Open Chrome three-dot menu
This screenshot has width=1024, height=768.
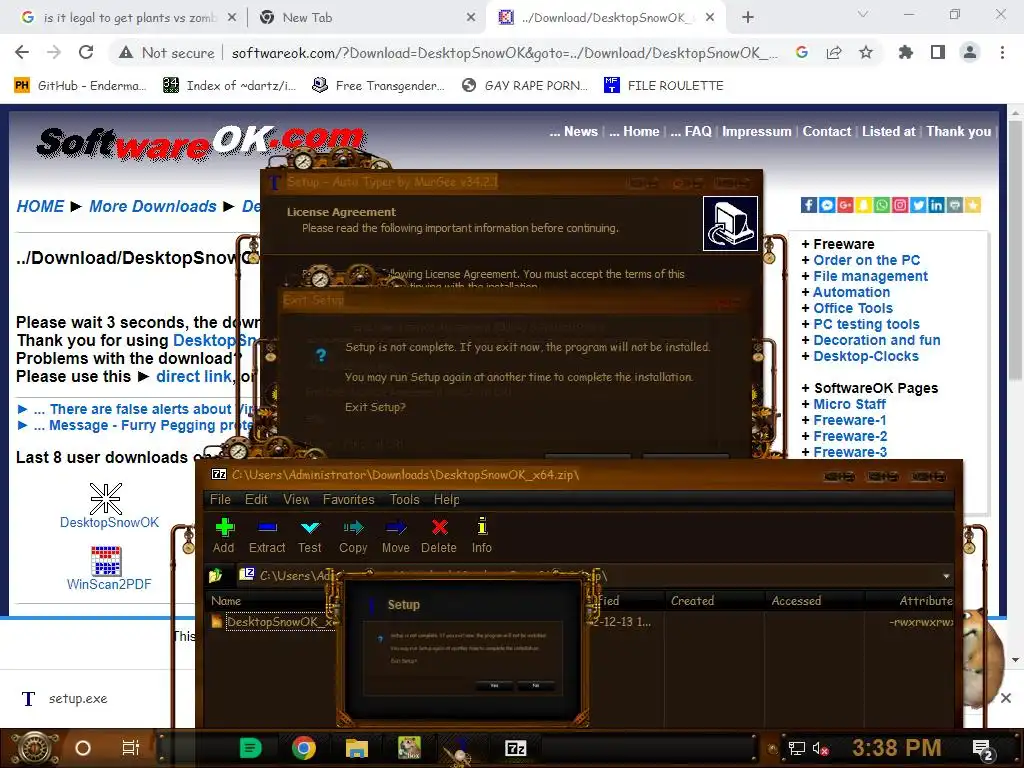(1002, 52)
